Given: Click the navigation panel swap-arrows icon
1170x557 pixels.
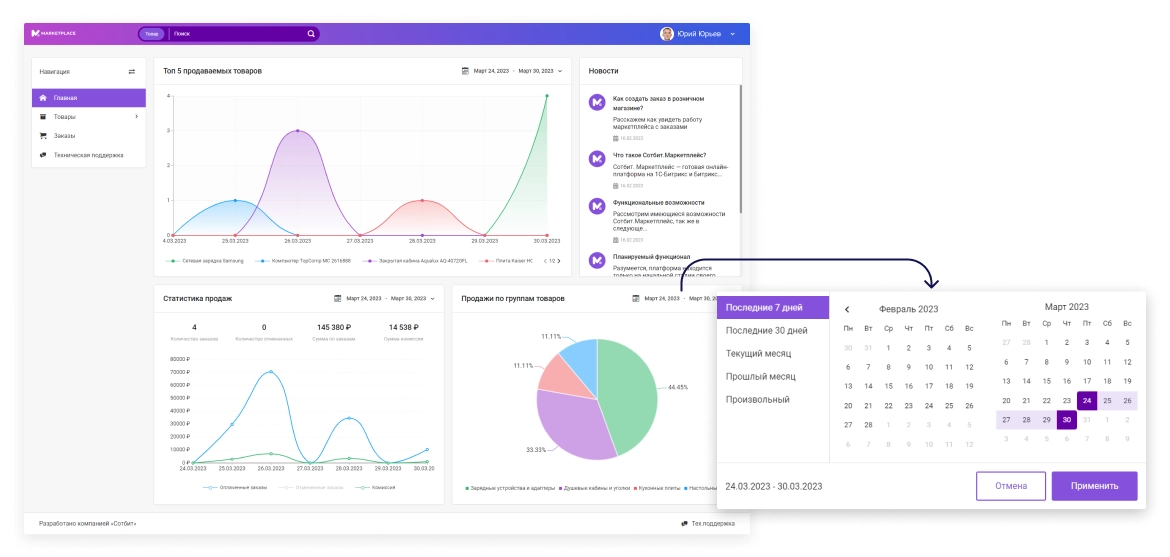Looking at the screenshot, I should [131, 72].
